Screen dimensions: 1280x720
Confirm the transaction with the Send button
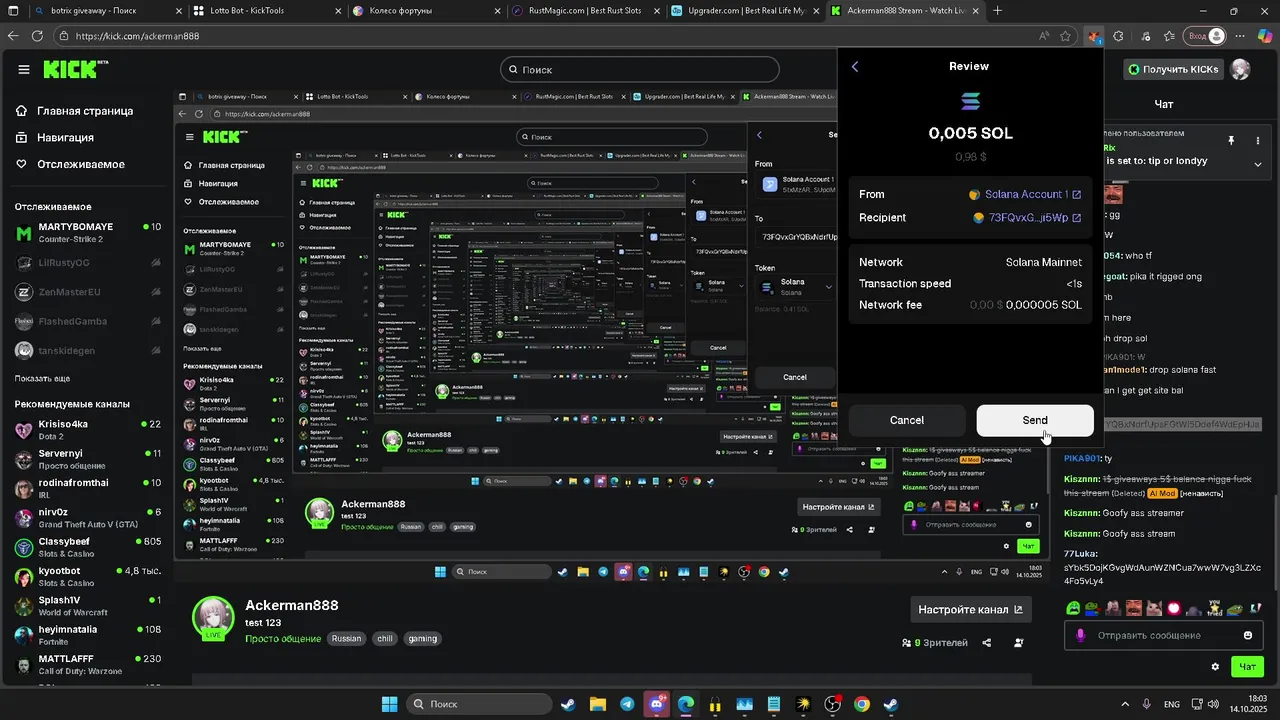point(1034,420)
